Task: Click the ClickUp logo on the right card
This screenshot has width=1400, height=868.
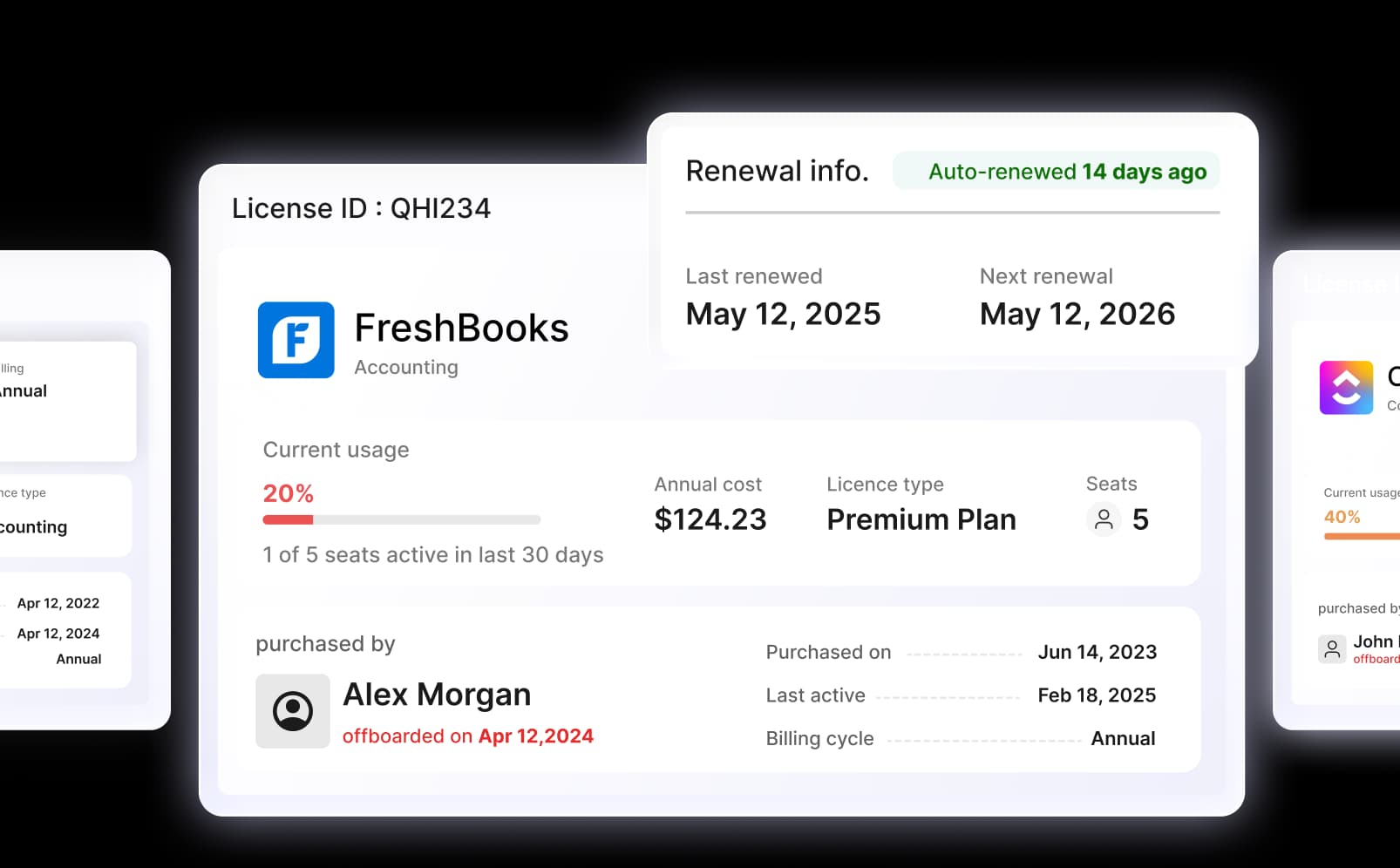Action: (x=1346, y=388)
